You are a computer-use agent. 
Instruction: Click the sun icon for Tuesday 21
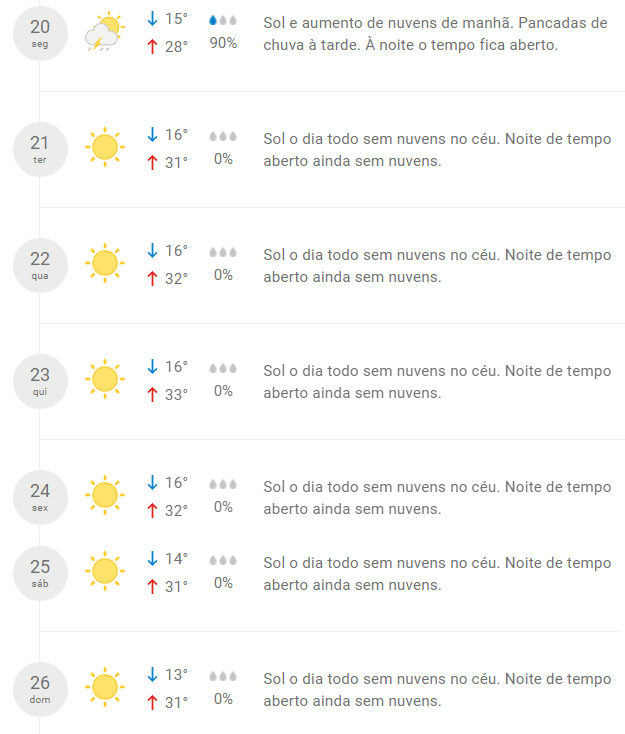tap(104, 147)
